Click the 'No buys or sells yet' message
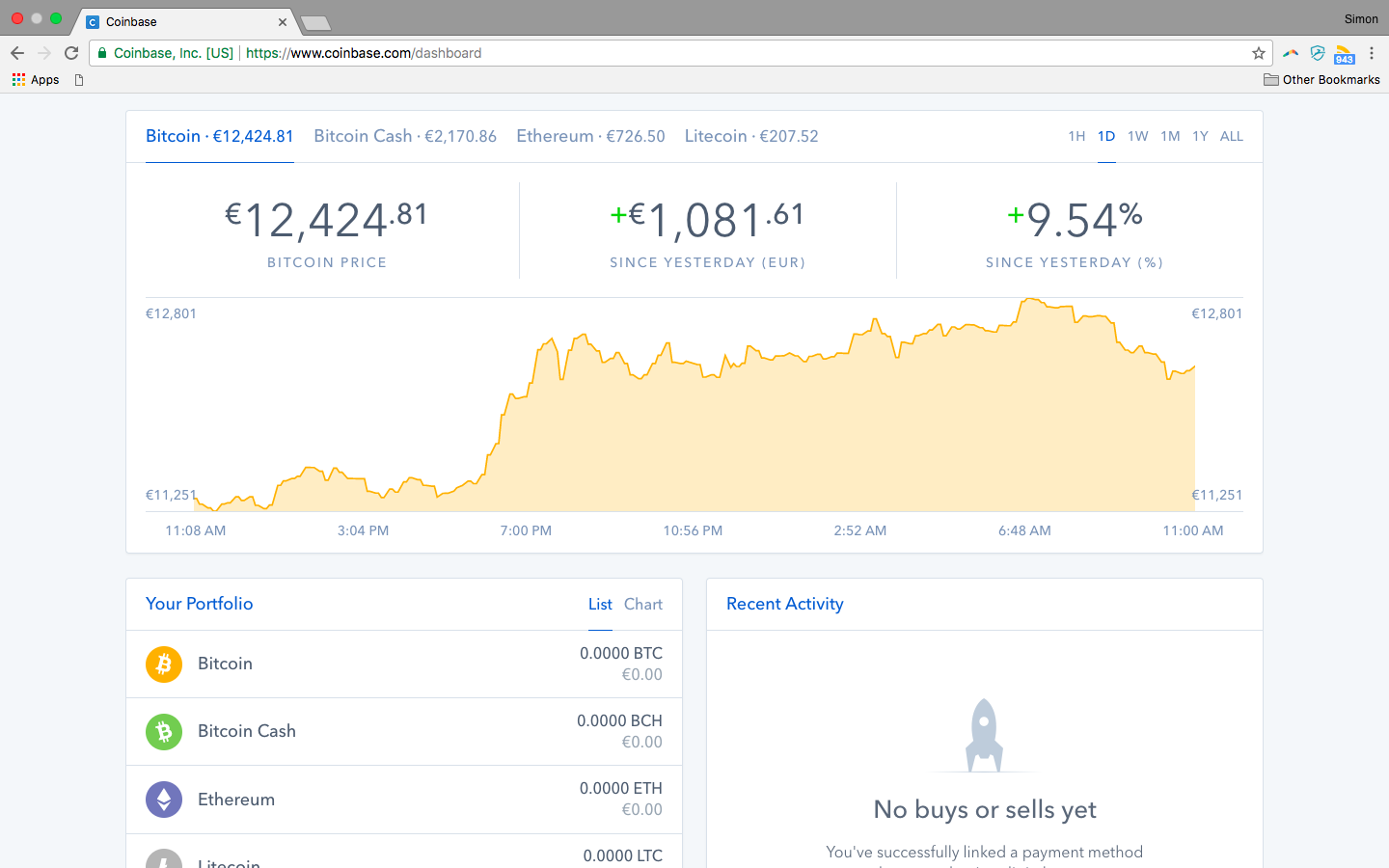 coord(985,809)
